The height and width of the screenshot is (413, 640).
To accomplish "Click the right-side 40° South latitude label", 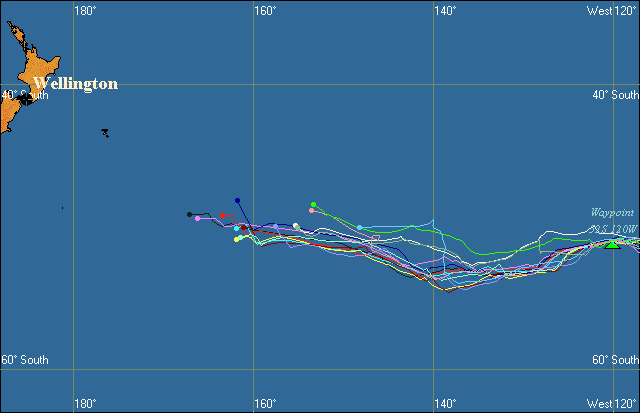I will click(616, 95).
